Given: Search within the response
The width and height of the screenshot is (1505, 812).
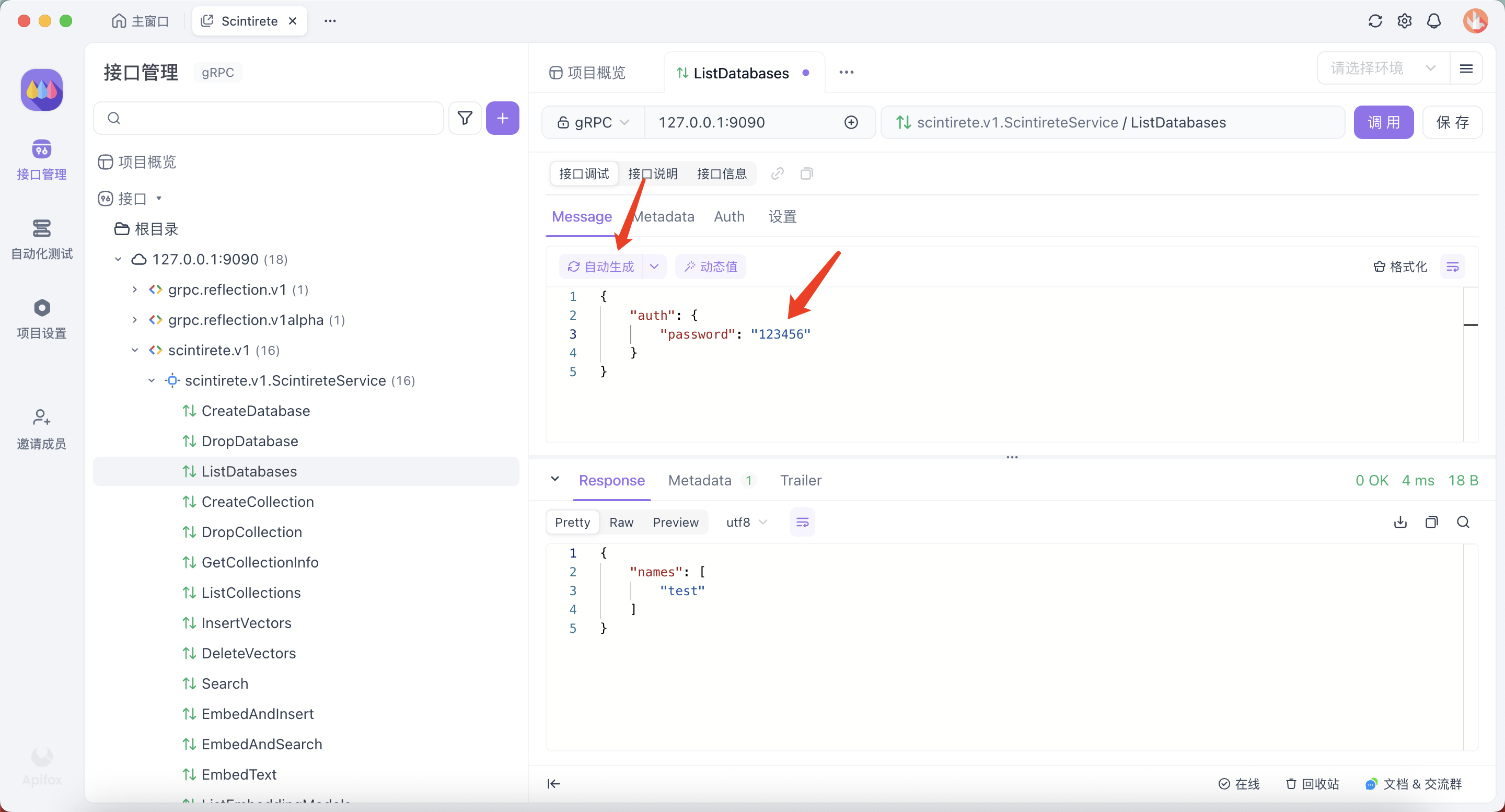Looking at the screenshot, I should (x=1463, y=522).
